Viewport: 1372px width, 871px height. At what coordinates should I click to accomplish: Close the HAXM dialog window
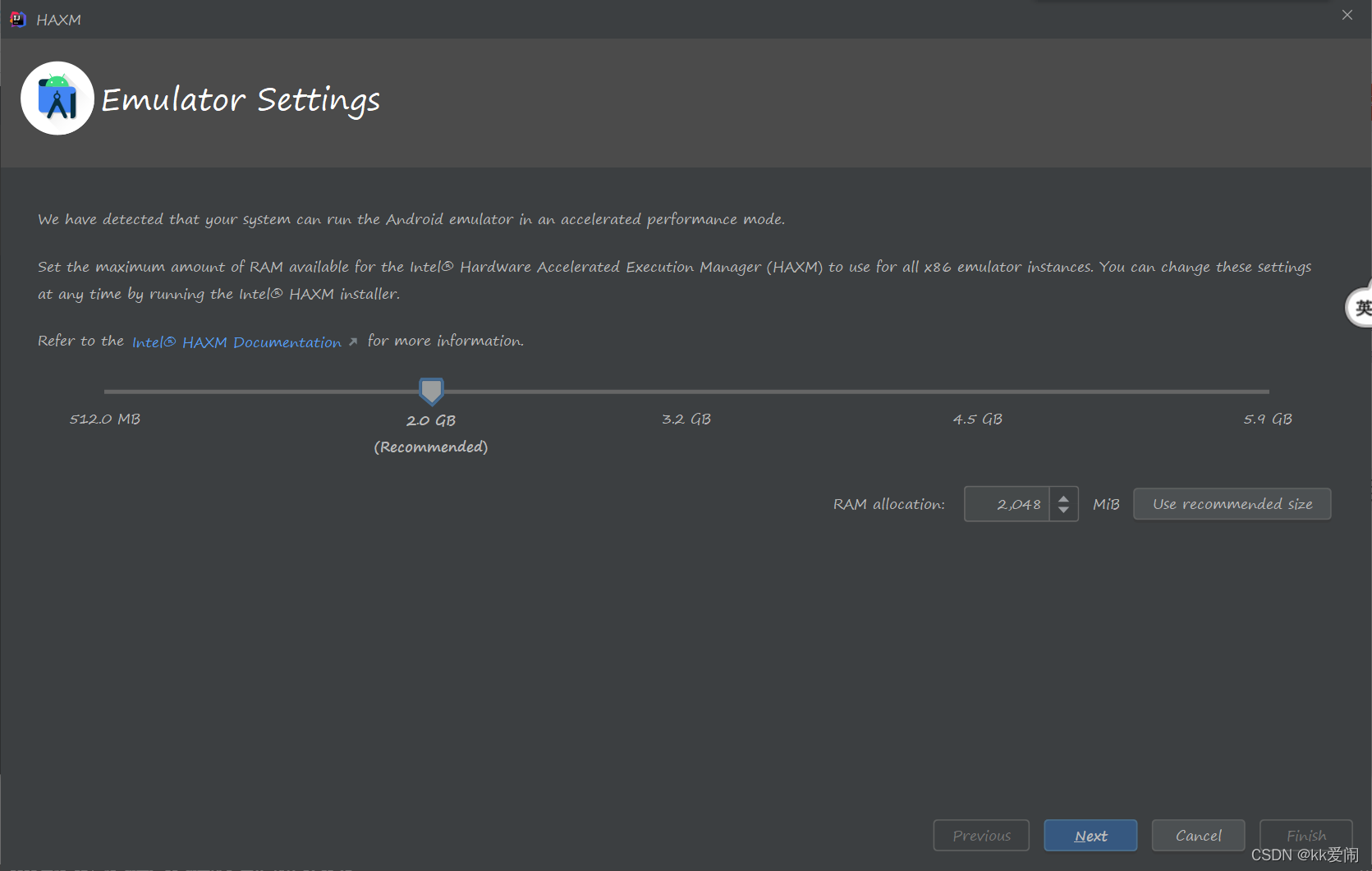click(1347, 15)
